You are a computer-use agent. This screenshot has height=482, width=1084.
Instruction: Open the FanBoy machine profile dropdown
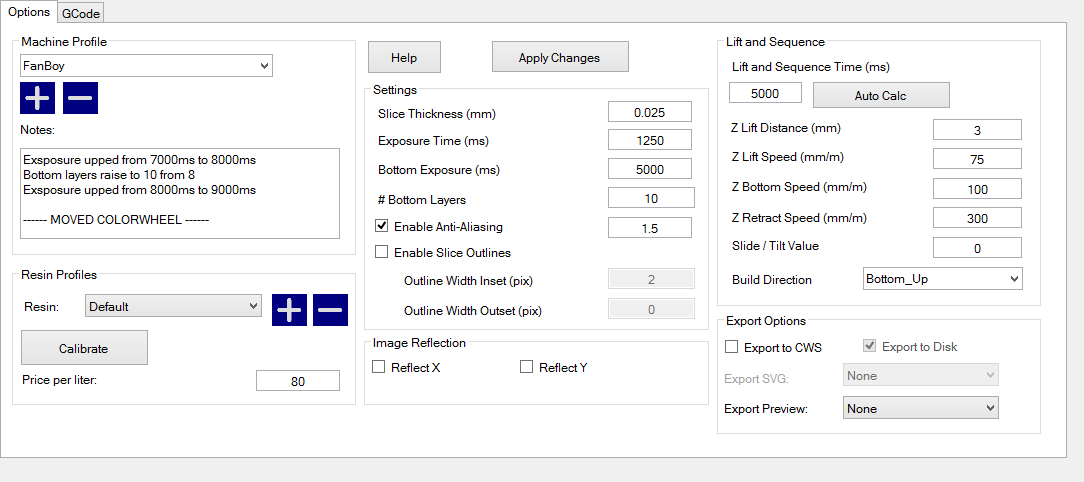(x=146, y=66)
